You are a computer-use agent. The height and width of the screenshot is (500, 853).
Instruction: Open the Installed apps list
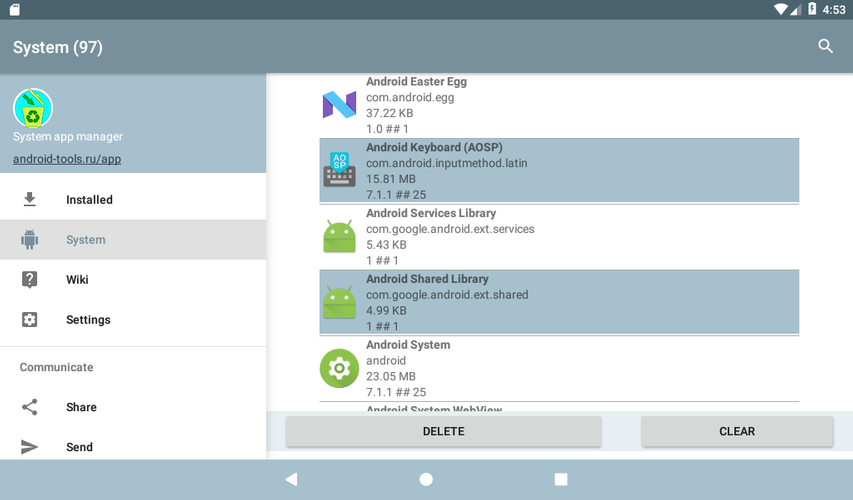coord(133,200)
